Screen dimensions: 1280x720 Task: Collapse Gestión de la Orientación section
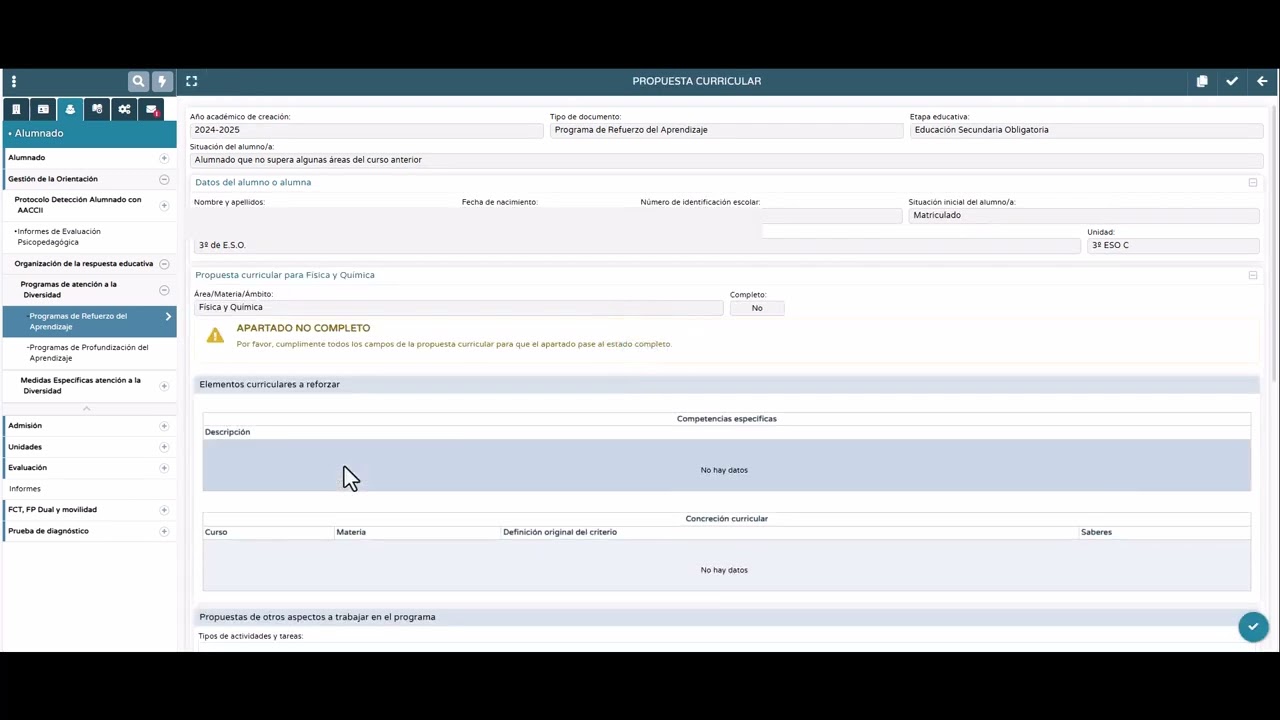(164, 180)
